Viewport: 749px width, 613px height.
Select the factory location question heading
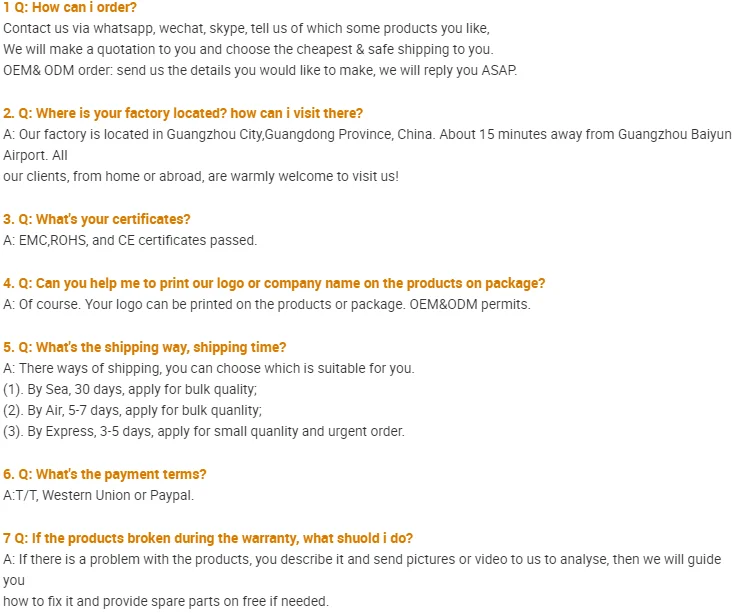183,113
